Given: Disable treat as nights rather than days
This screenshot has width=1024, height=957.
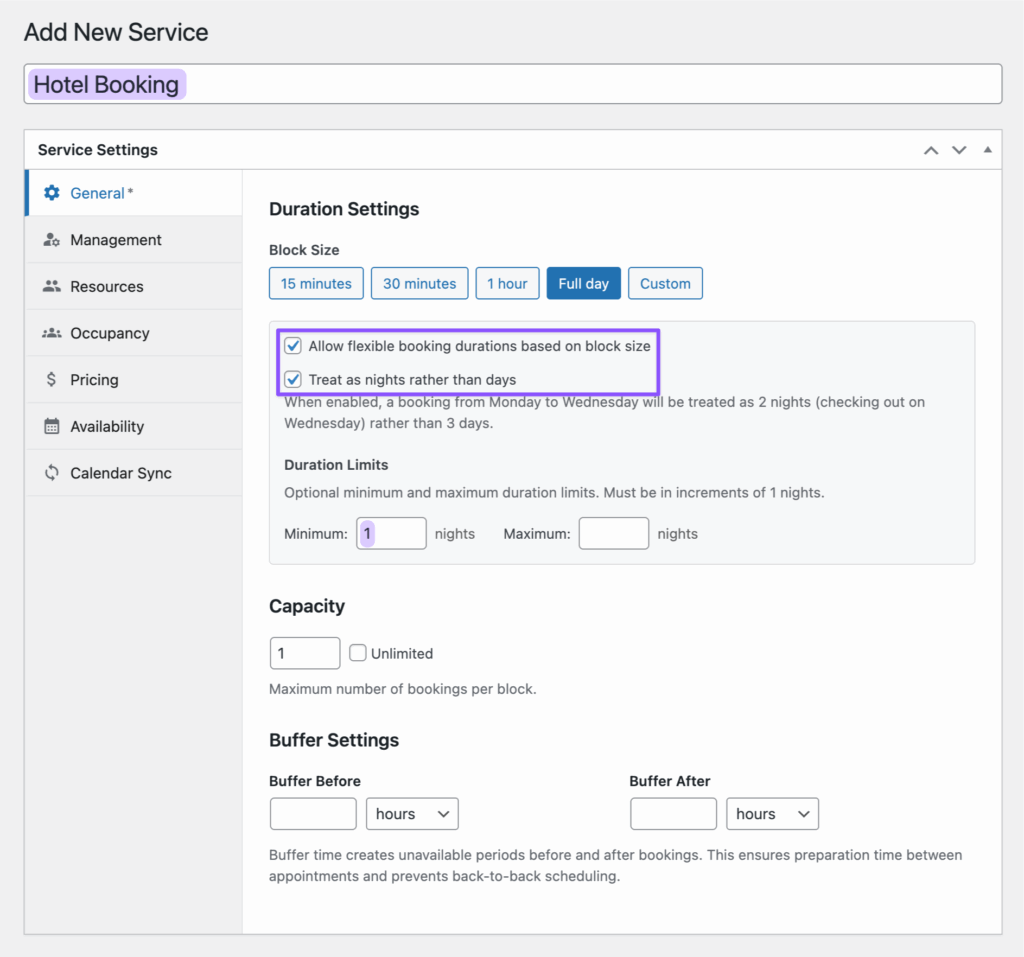Looking at the screenshot, I should coord(293,379).
